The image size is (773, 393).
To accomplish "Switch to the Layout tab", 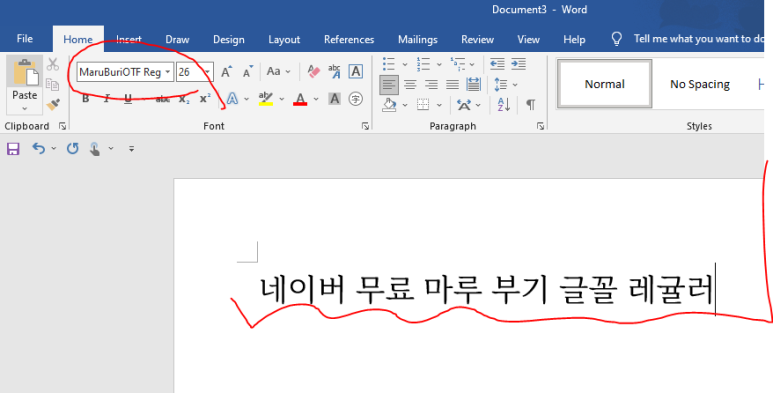I will coord(284,39).
